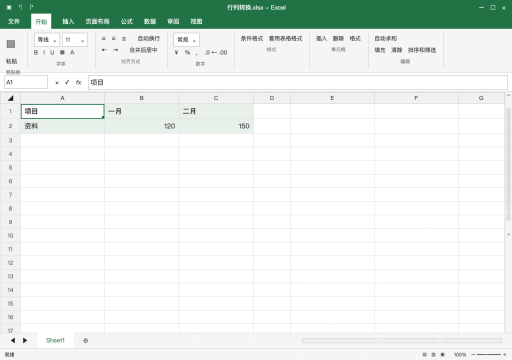Switch to the 页面布局 ribbon tab
Screen dimensions: 512x360
coord(97,22)
